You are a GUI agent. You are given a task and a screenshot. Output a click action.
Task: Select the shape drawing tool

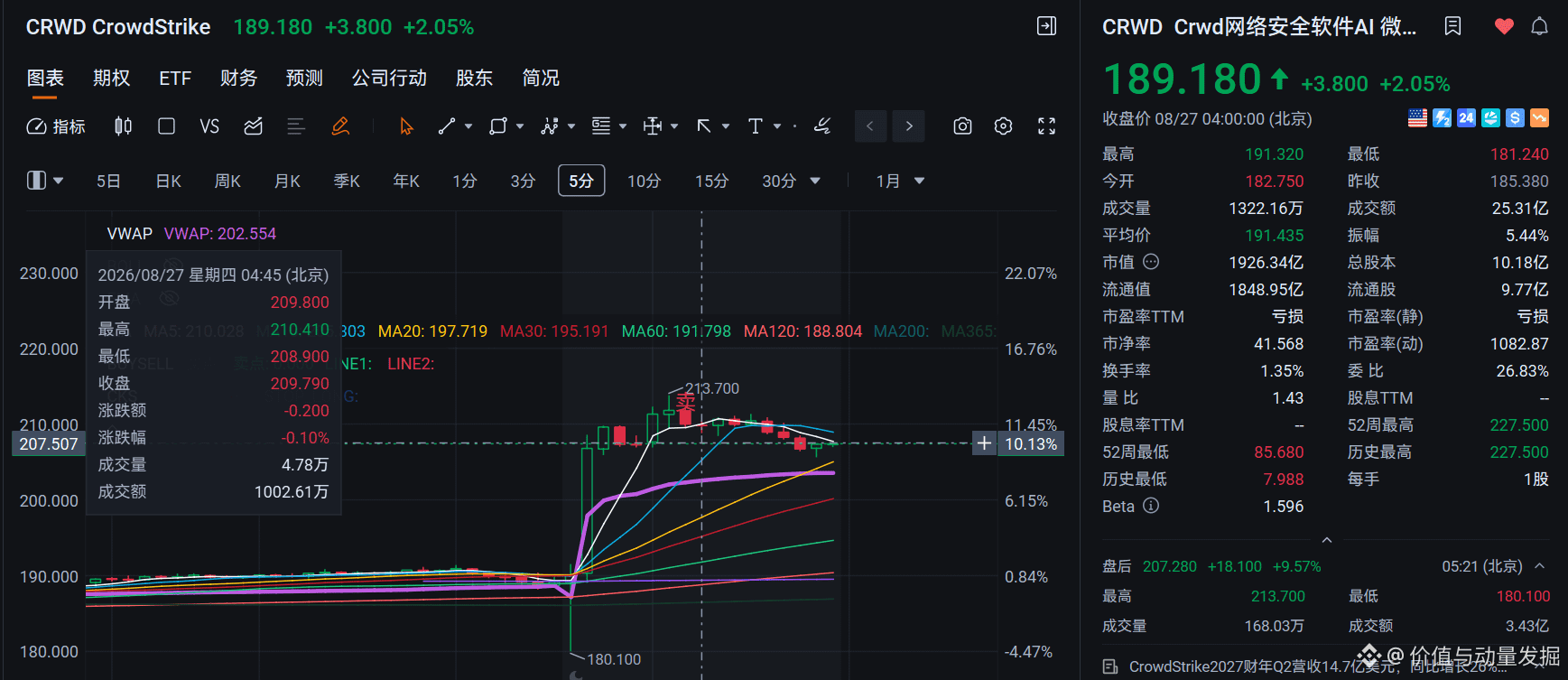(x=497, y=126)
